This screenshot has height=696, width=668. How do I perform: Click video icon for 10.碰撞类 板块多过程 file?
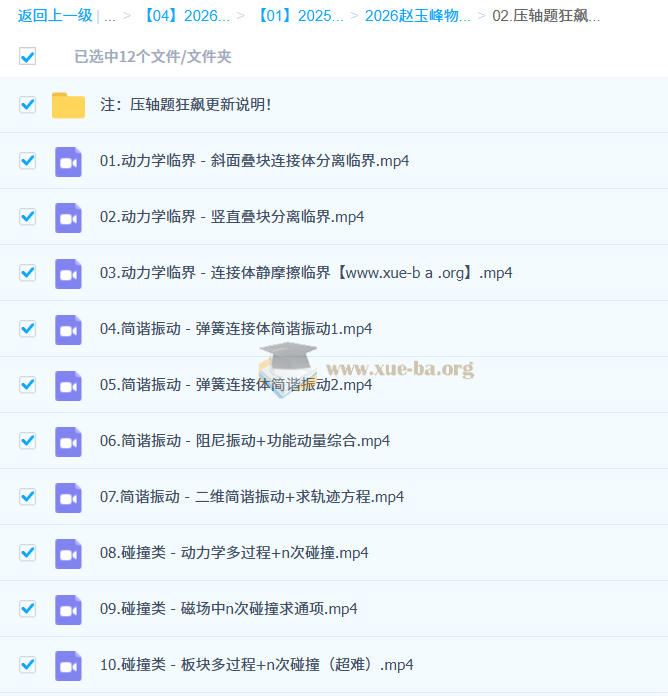click(68, 665)
